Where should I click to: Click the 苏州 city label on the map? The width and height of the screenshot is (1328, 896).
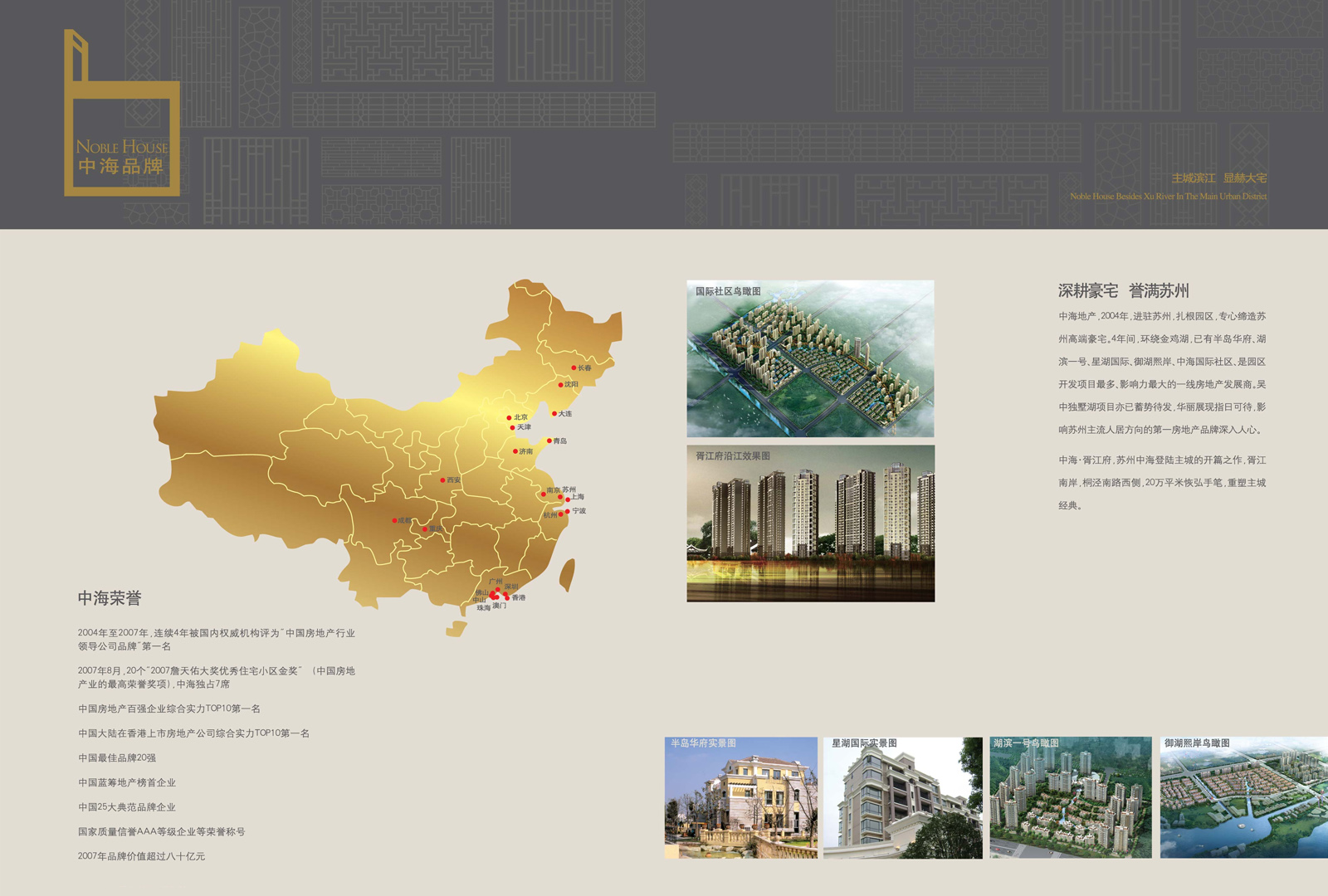coord(569,489)
